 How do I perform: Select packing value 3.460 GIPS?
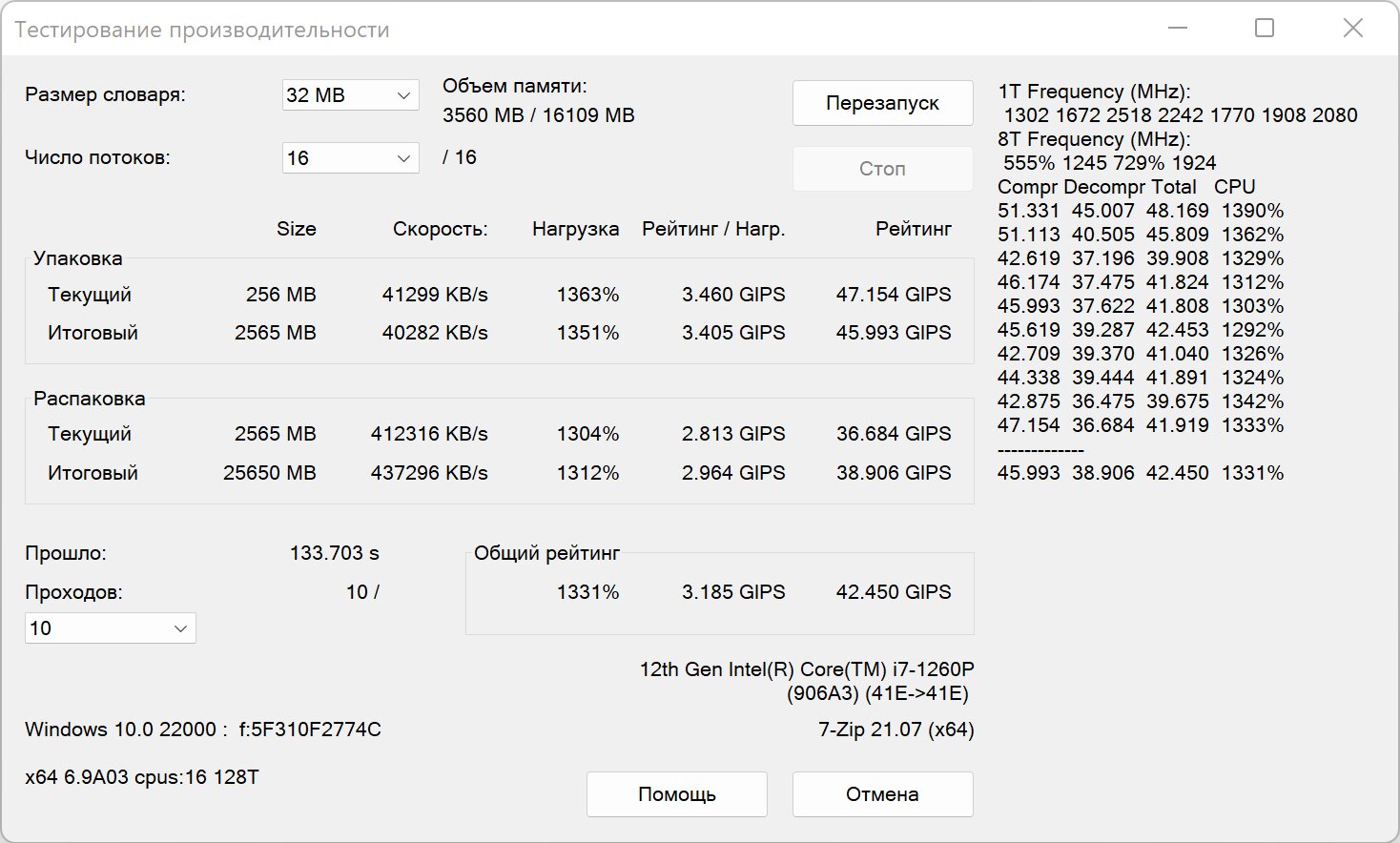coord(733,295)
